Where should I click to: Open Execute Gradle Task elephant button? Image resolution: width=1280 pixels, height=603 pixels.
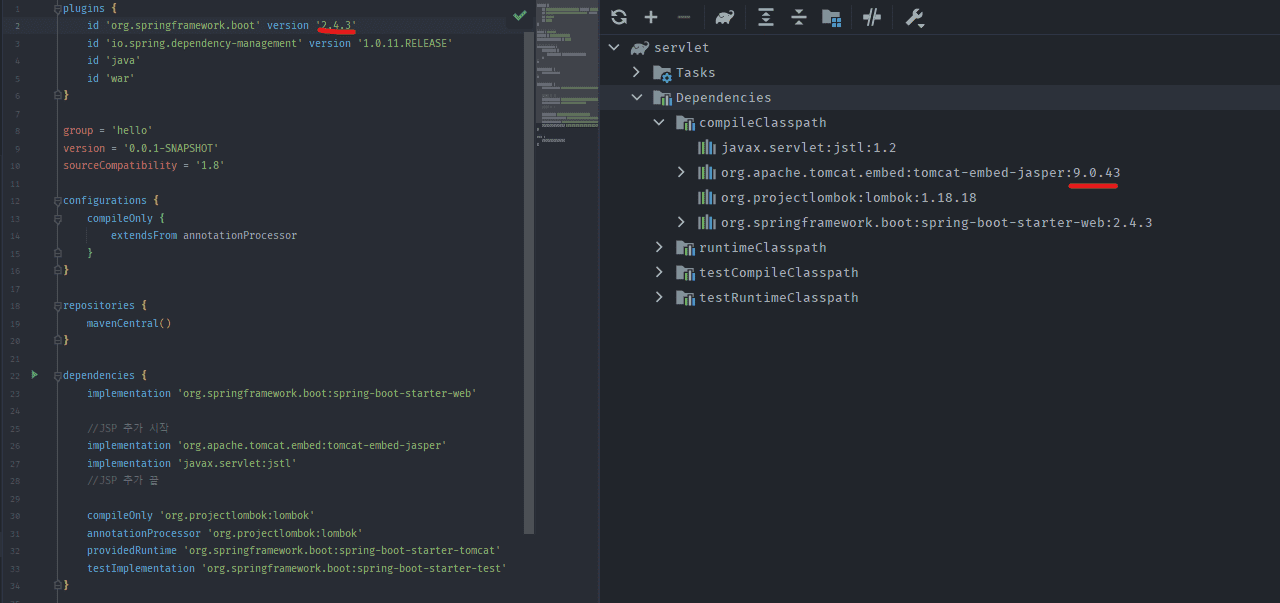[725, 16]
